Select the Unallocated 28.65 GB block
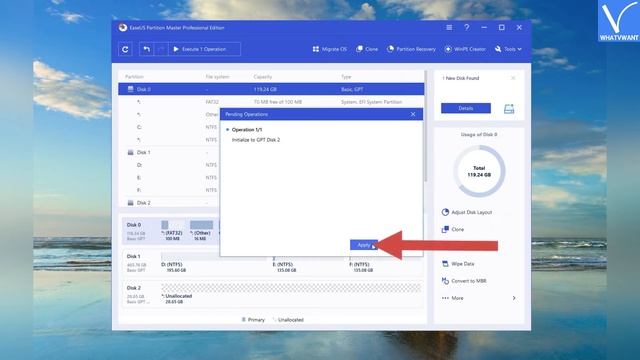Viewport: 640px width, 360px height. click(291, 294)
